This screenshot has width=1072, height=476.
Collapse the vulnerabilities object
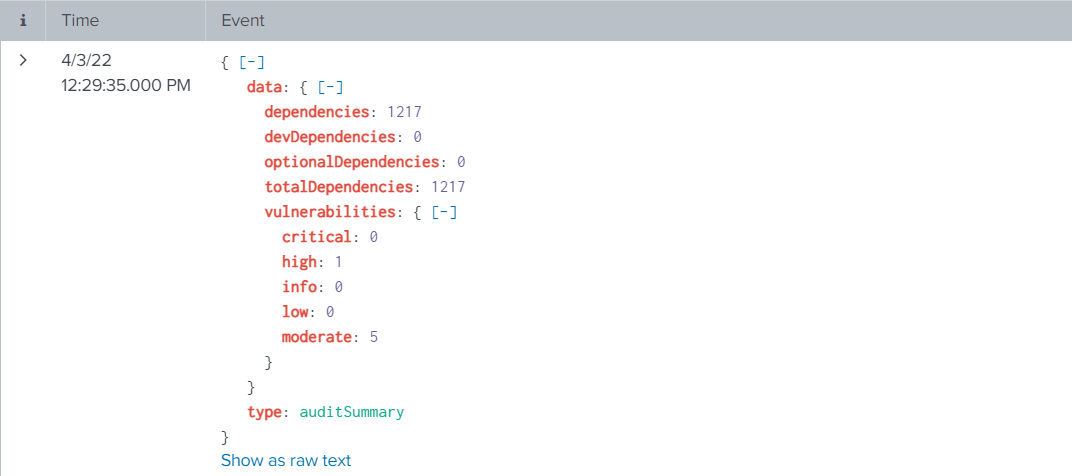coord(444,212)
